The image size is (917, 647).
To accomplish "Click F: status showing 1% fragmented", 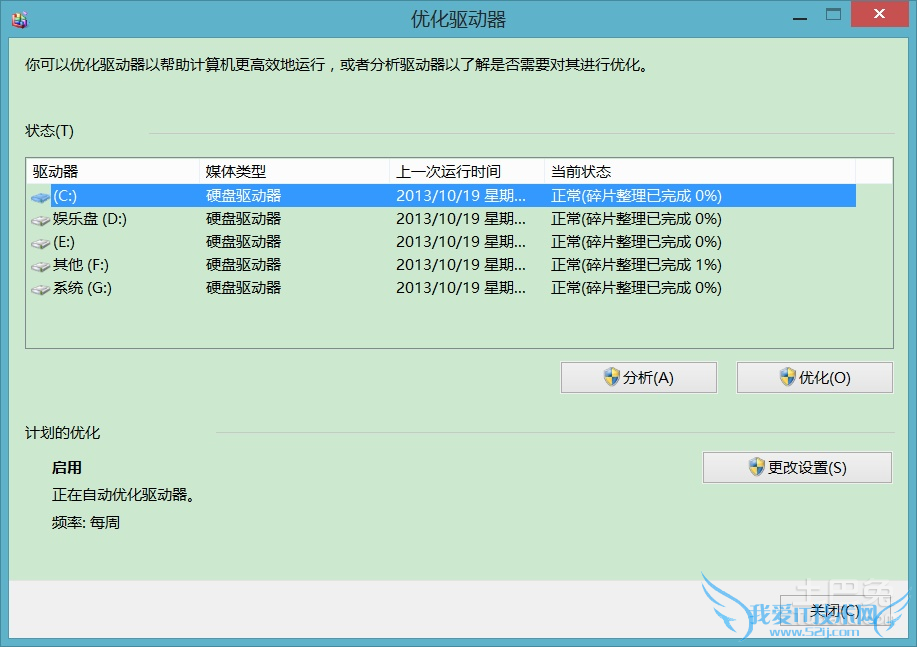I will pyautogui.click(x=636, y=265).
